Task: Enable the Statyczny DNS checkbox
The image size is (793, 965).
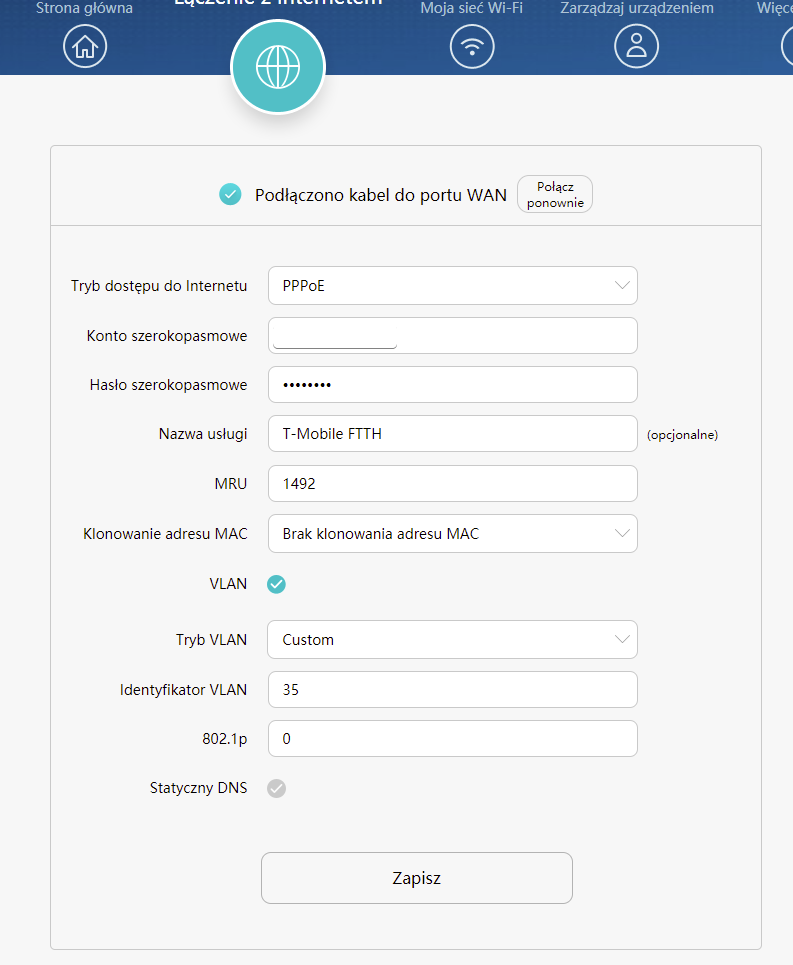Action: point(276,788)
